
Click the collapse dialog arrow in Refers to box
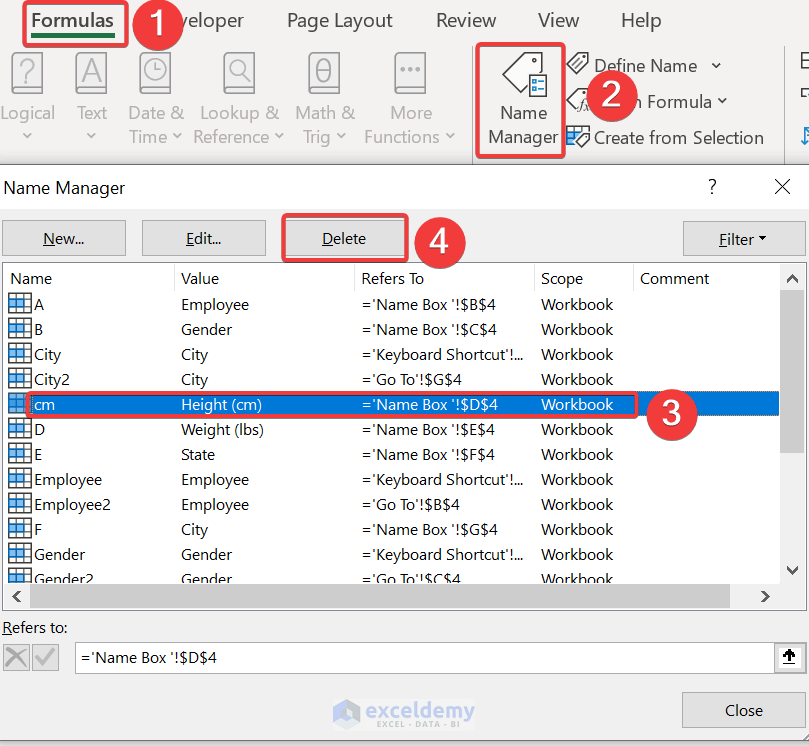789,657
